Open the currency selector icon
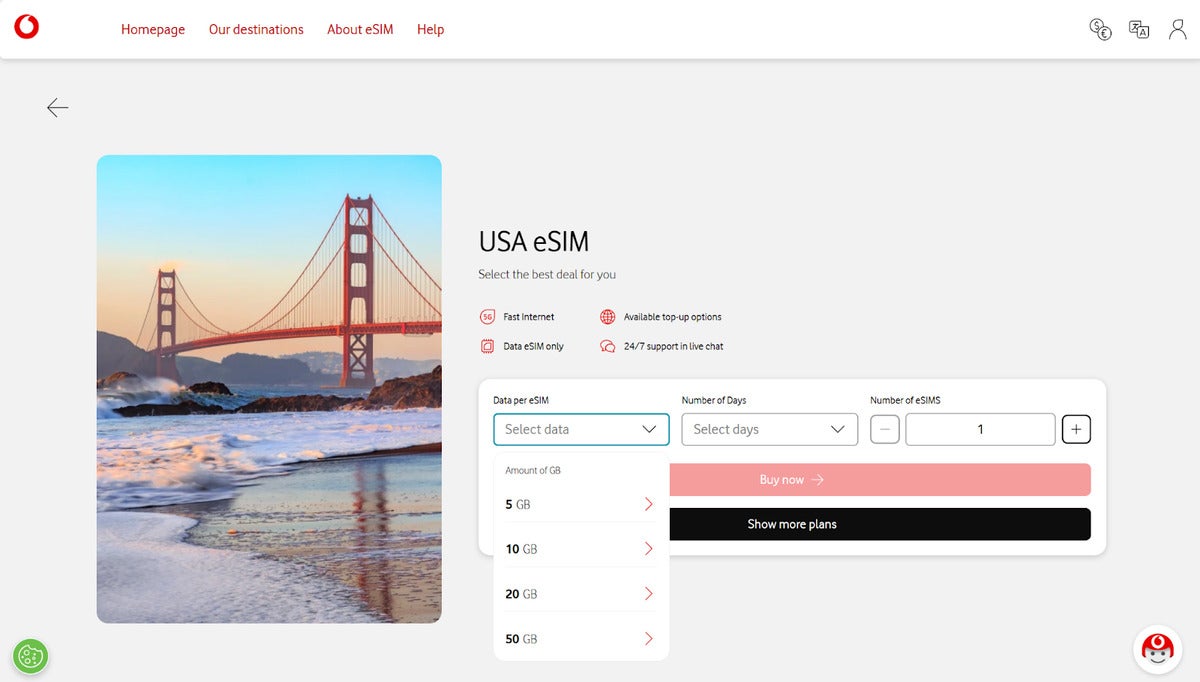Screen dimensions: 1200x682 (x=1100, y=29)
